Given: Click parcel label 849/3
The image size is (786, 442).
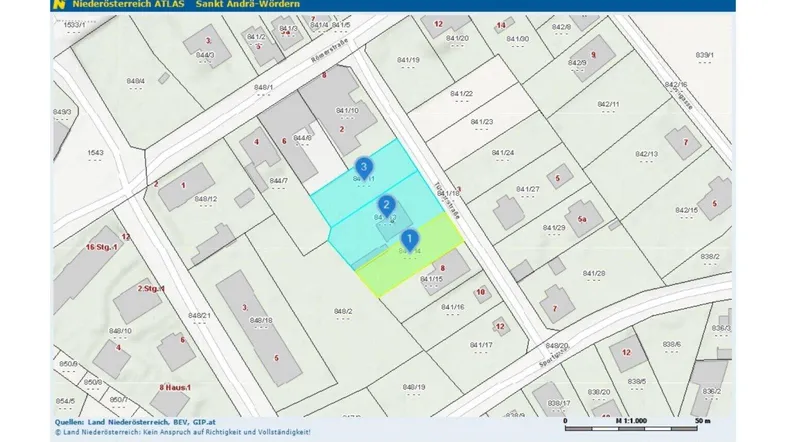Looking at the screenshot, I should 62,112.
